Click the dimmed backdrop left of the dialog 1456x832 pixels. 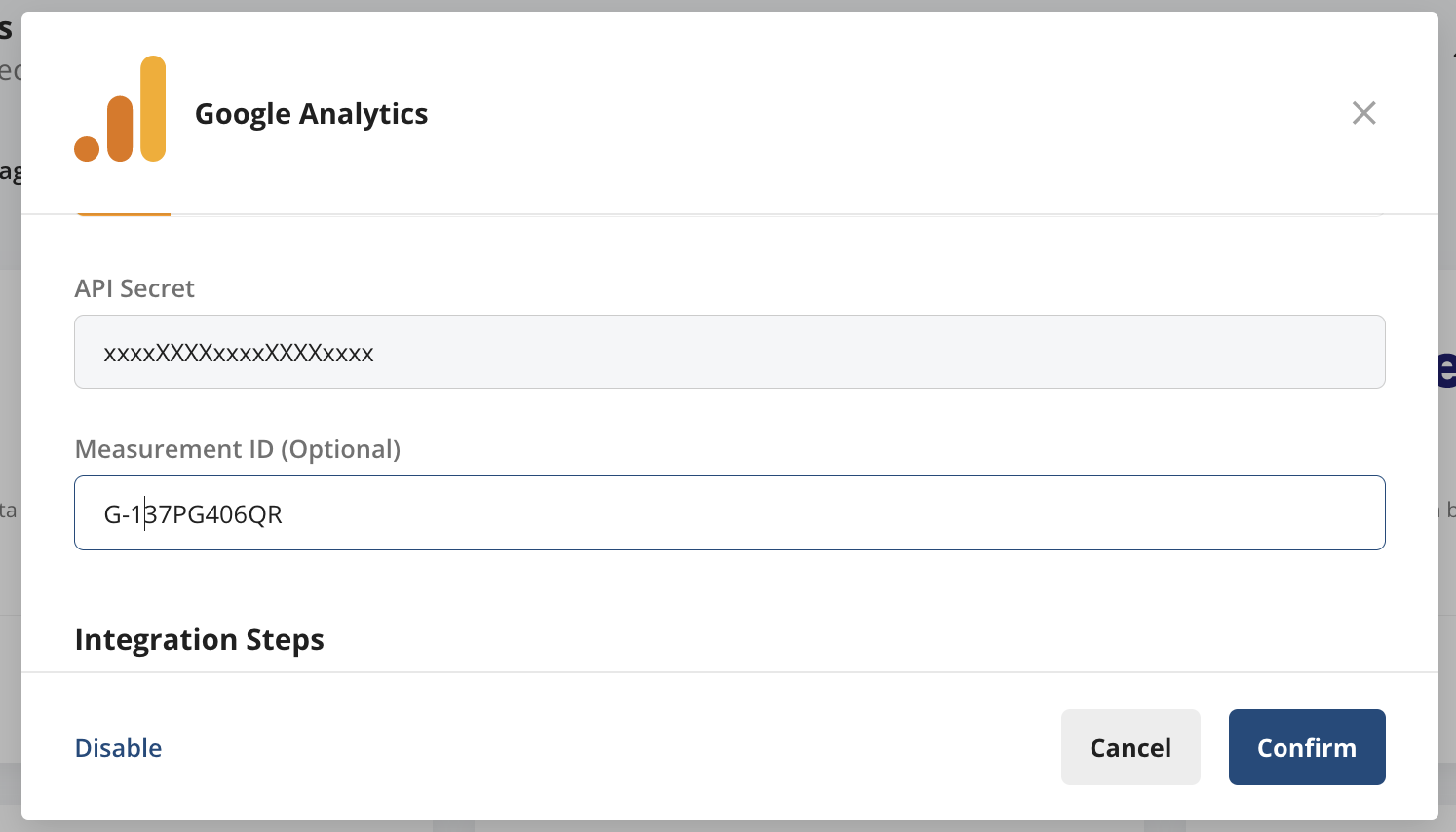pos(10,390)
